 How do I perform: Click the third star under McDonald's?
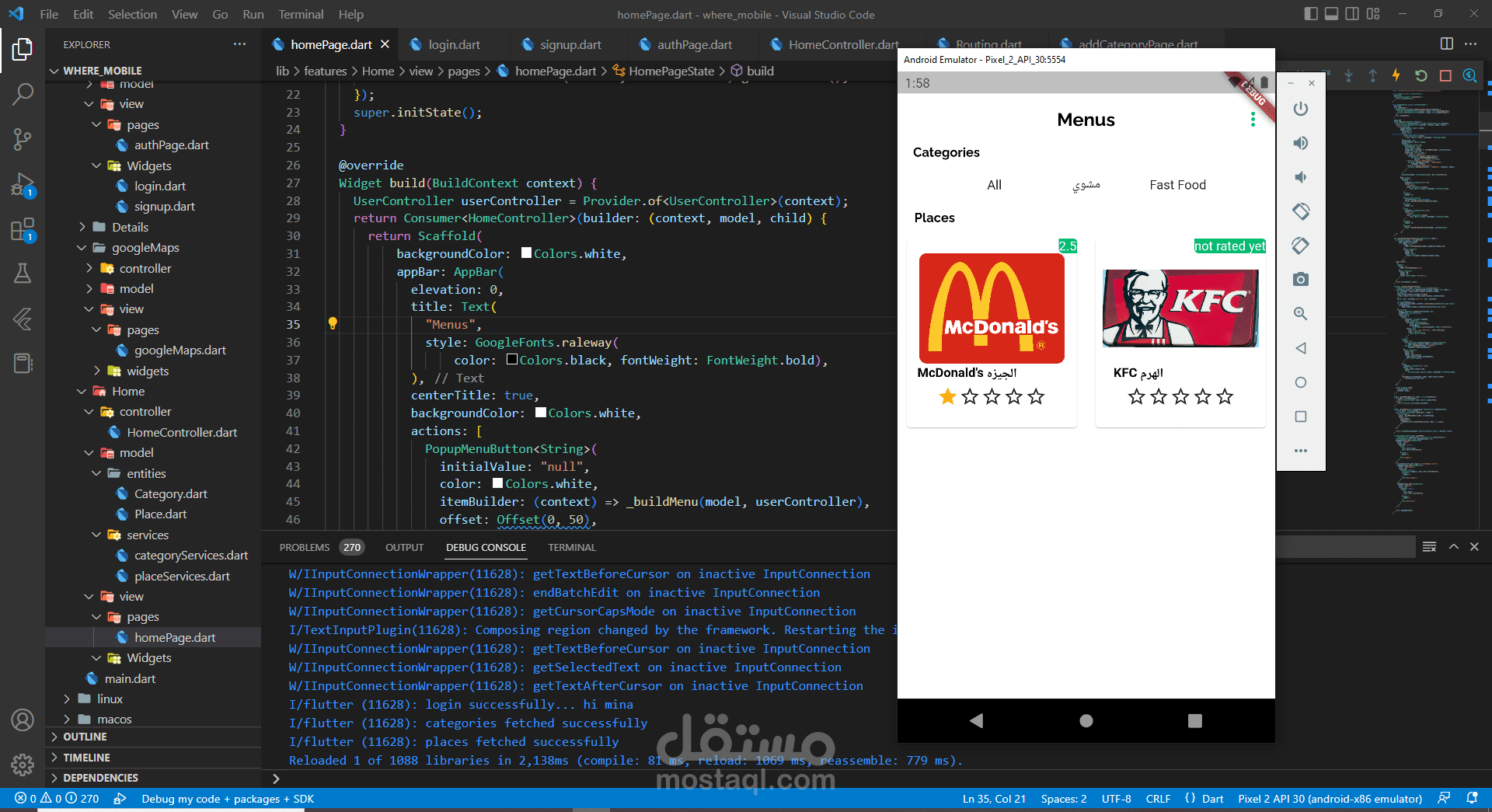(992, 397)
